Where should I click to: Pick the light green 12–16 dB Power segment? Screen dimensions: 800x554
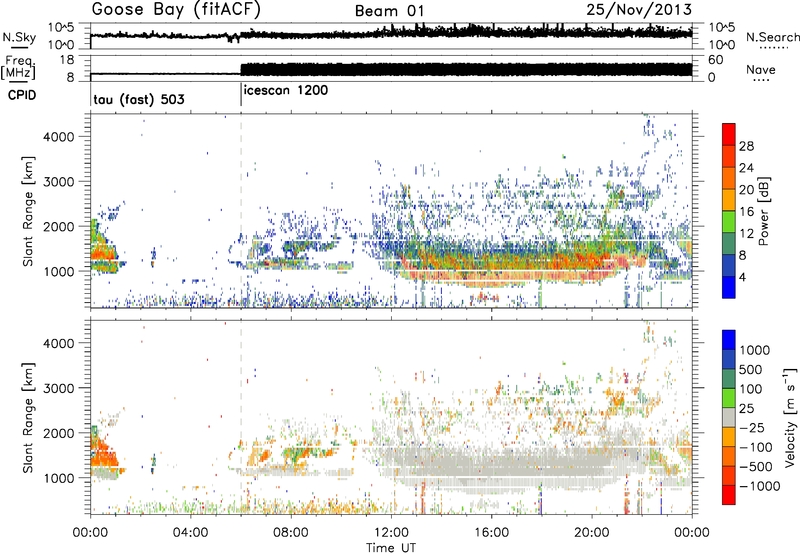(729, 221)
